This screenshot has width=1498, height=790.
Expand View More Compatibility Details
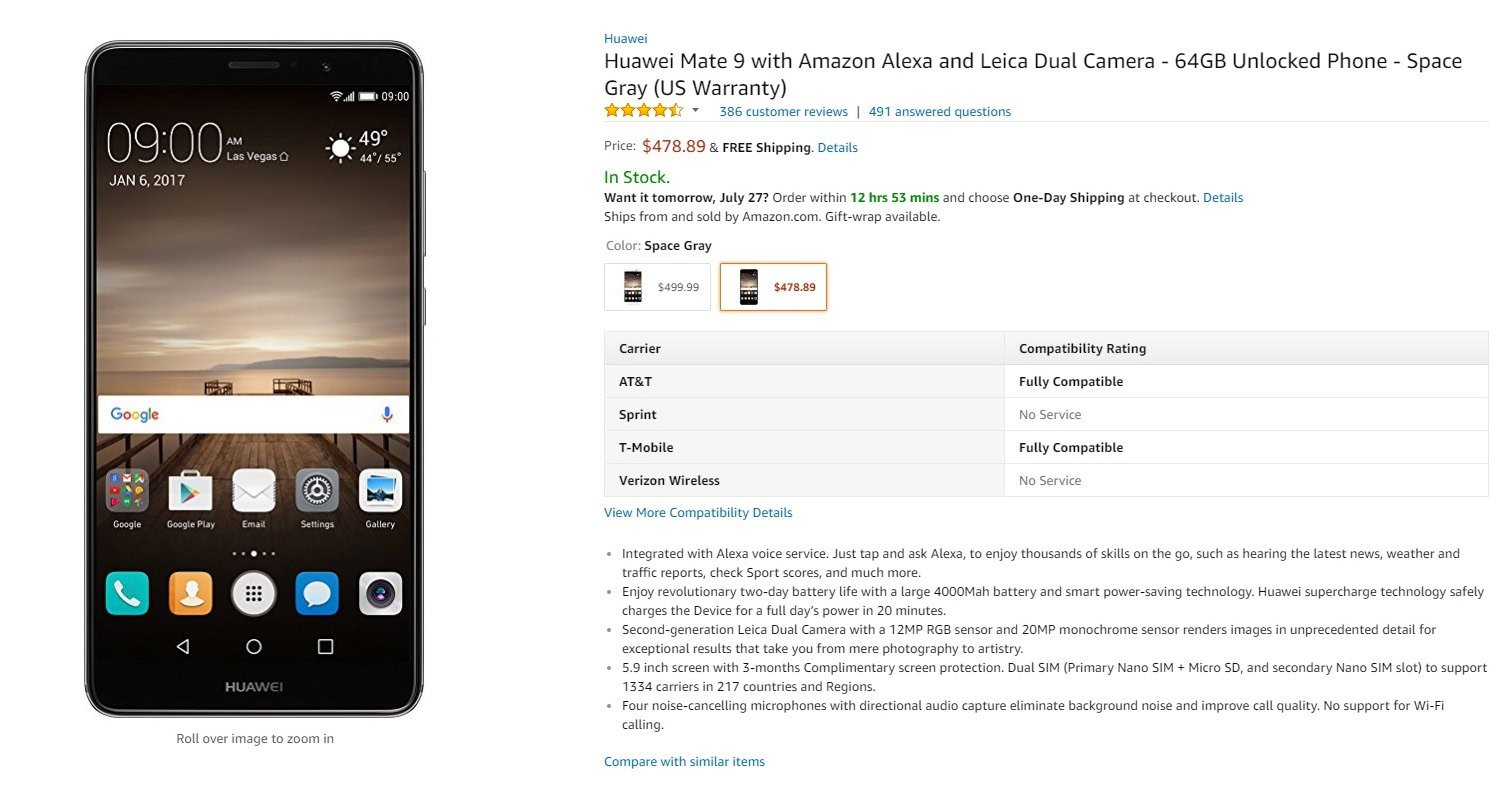coord(698,513)
